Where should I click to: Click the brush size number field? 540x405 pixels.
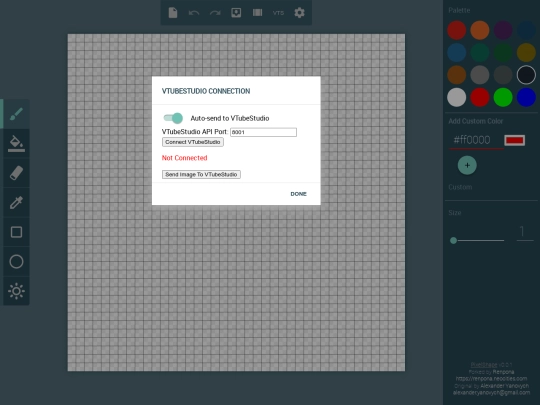click(x=525, y=232)
